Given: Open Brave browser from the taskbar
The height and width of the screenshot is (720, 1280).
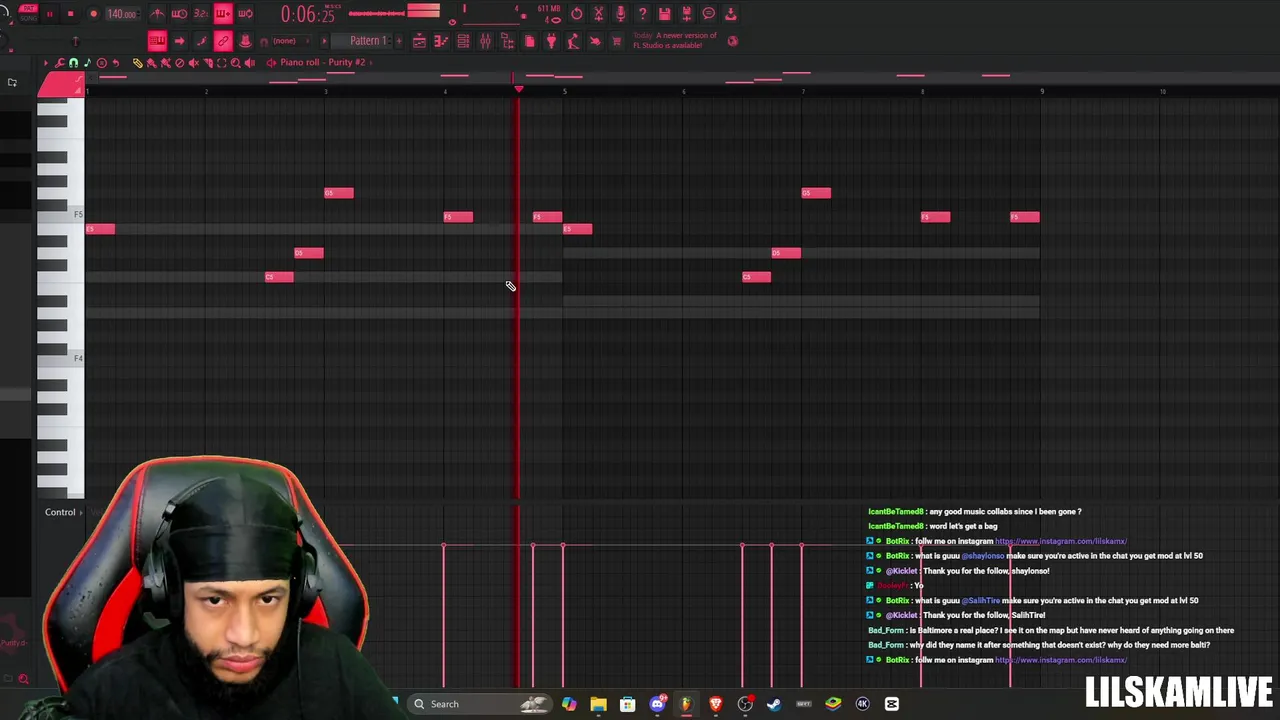Looking at the screenshot, I should (715, 704).
